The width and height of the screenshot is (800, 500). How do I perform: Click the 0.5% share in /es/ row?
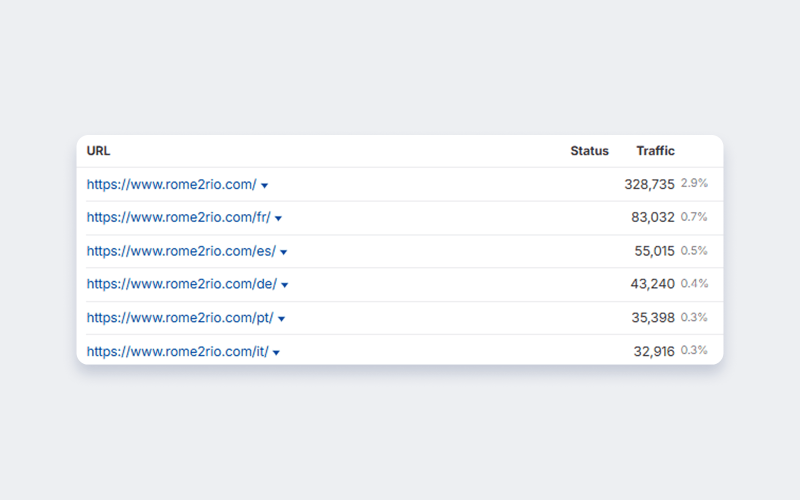694,251
